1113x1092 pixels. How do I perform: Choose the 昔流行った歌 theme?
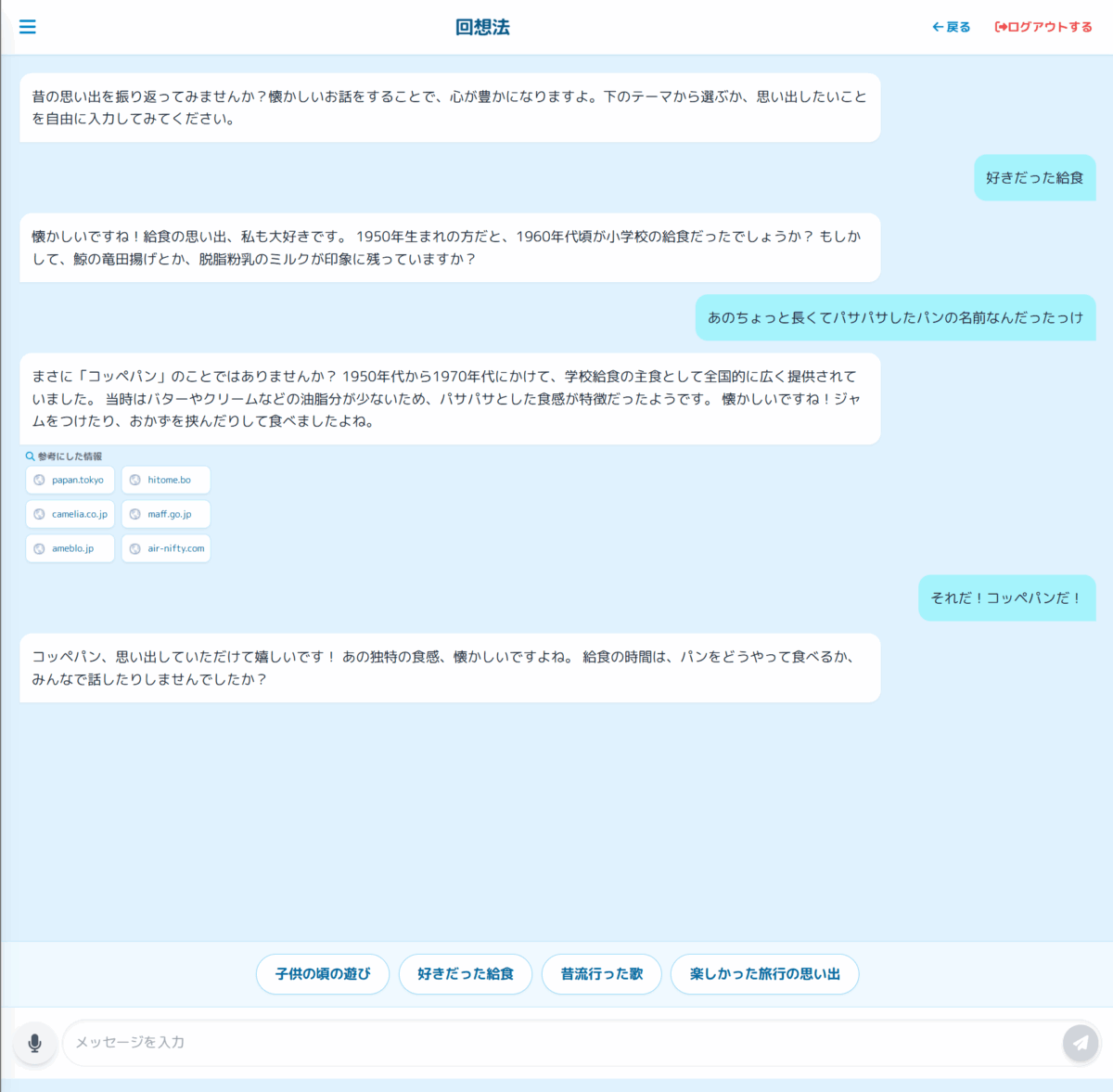pyautogui.click(x=601, y=974)
